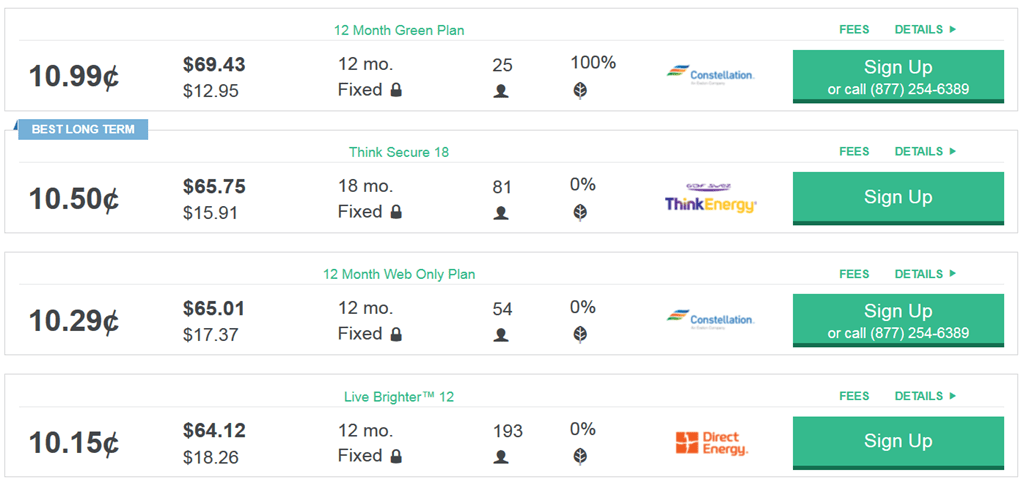Click the Constellation logo in the Web Only row

(710, 319)
